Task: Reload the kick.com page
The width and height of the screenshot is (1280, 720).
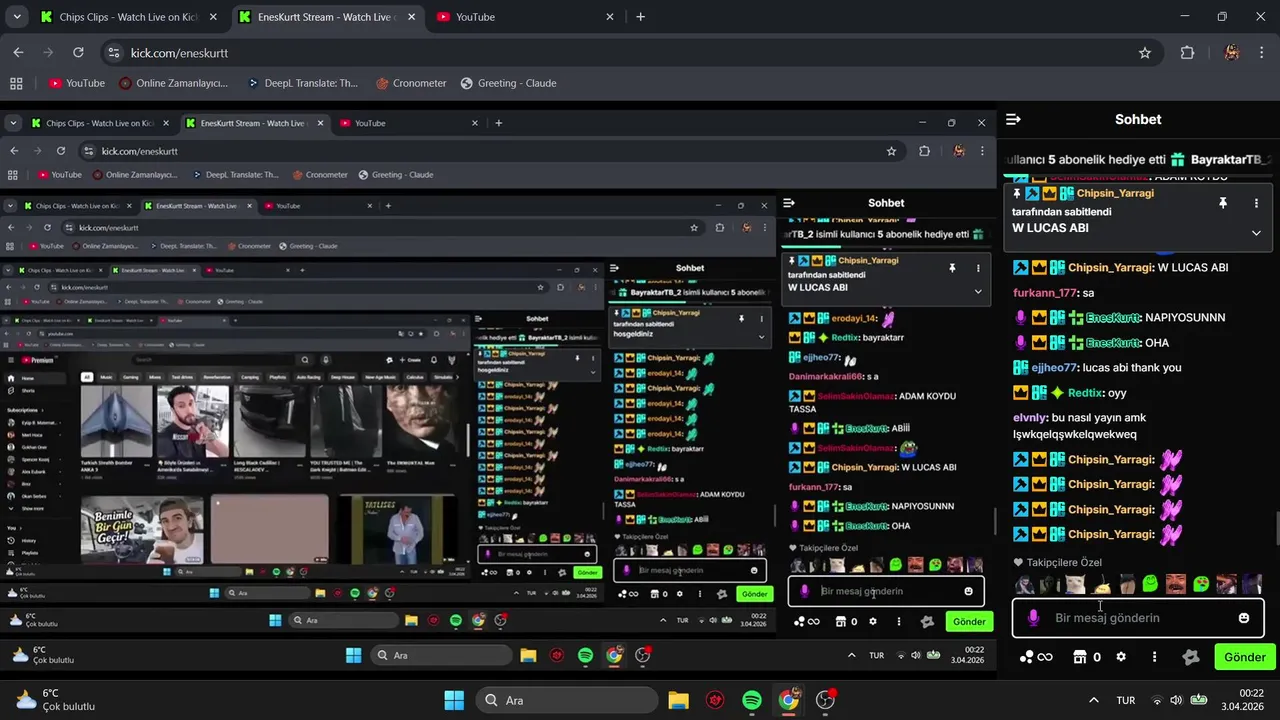Action: [78, 53]
